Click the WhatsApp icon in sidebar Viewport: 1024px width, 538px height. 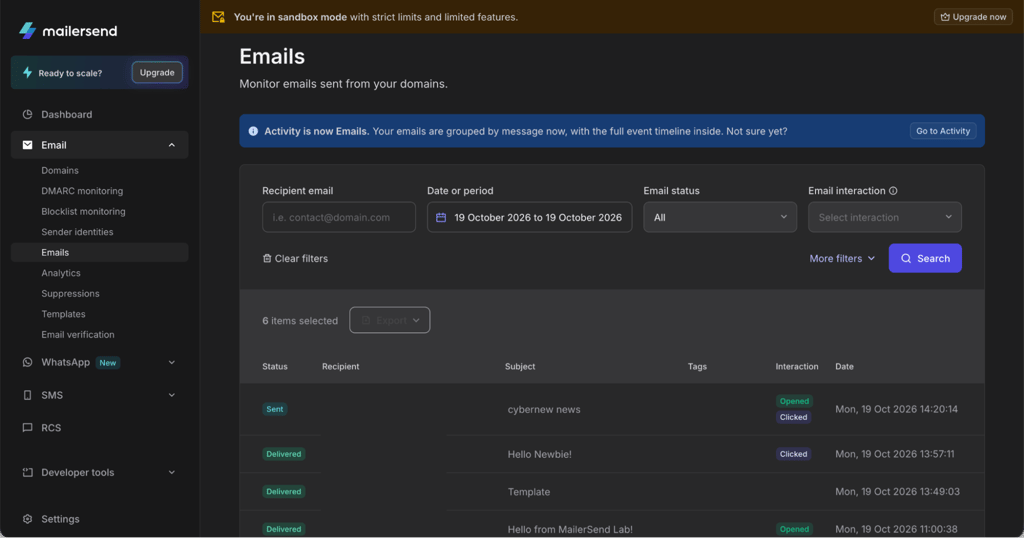click(x=27, y=362)
